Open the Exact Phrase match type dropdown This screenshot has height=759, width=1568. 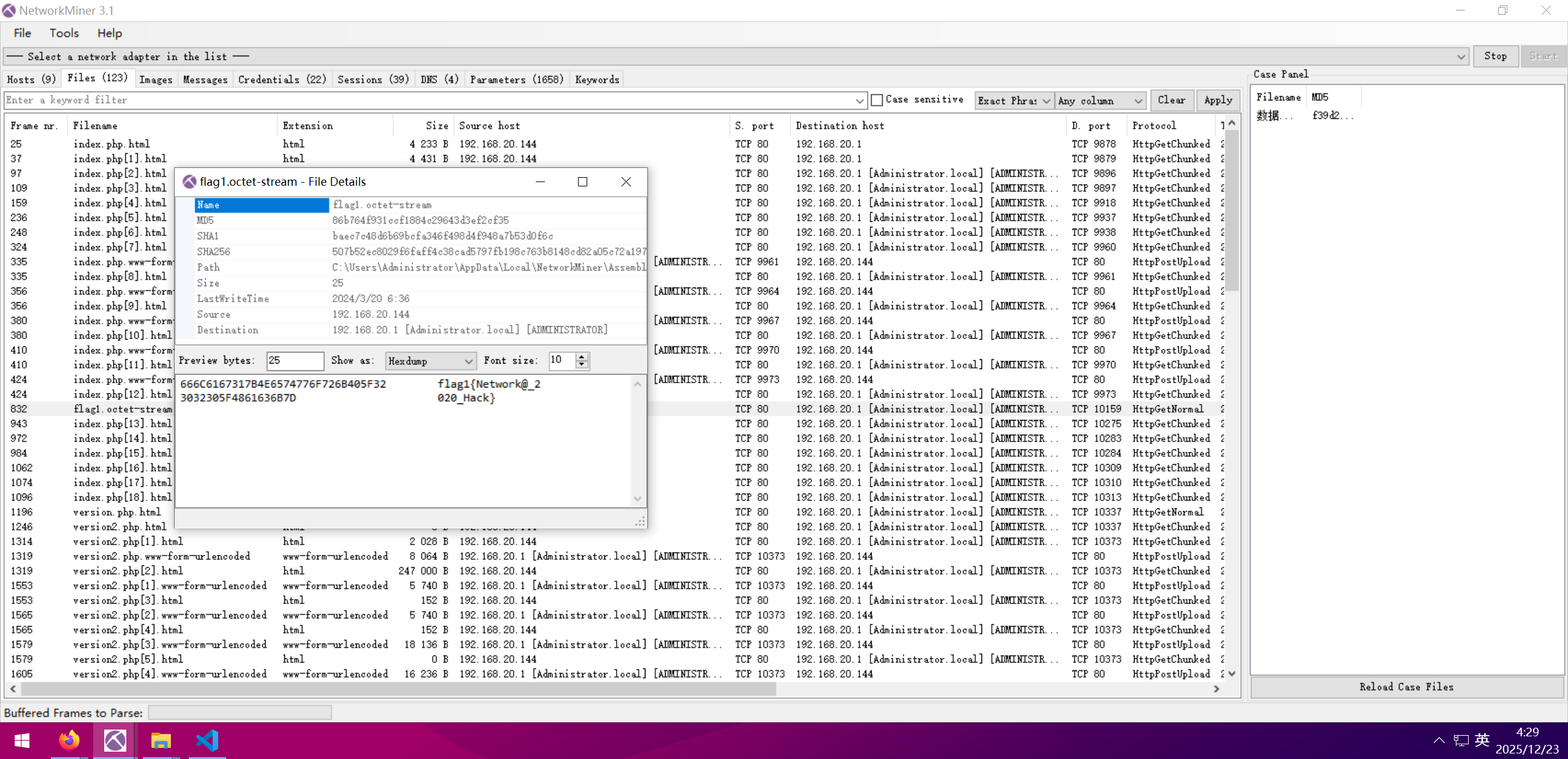point(1014,100)
